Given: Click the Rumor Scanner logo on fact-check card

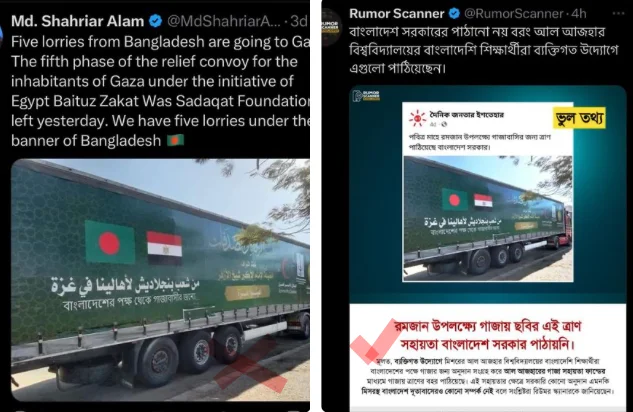Looking at the screenshot, I should (x=366, y=96).
